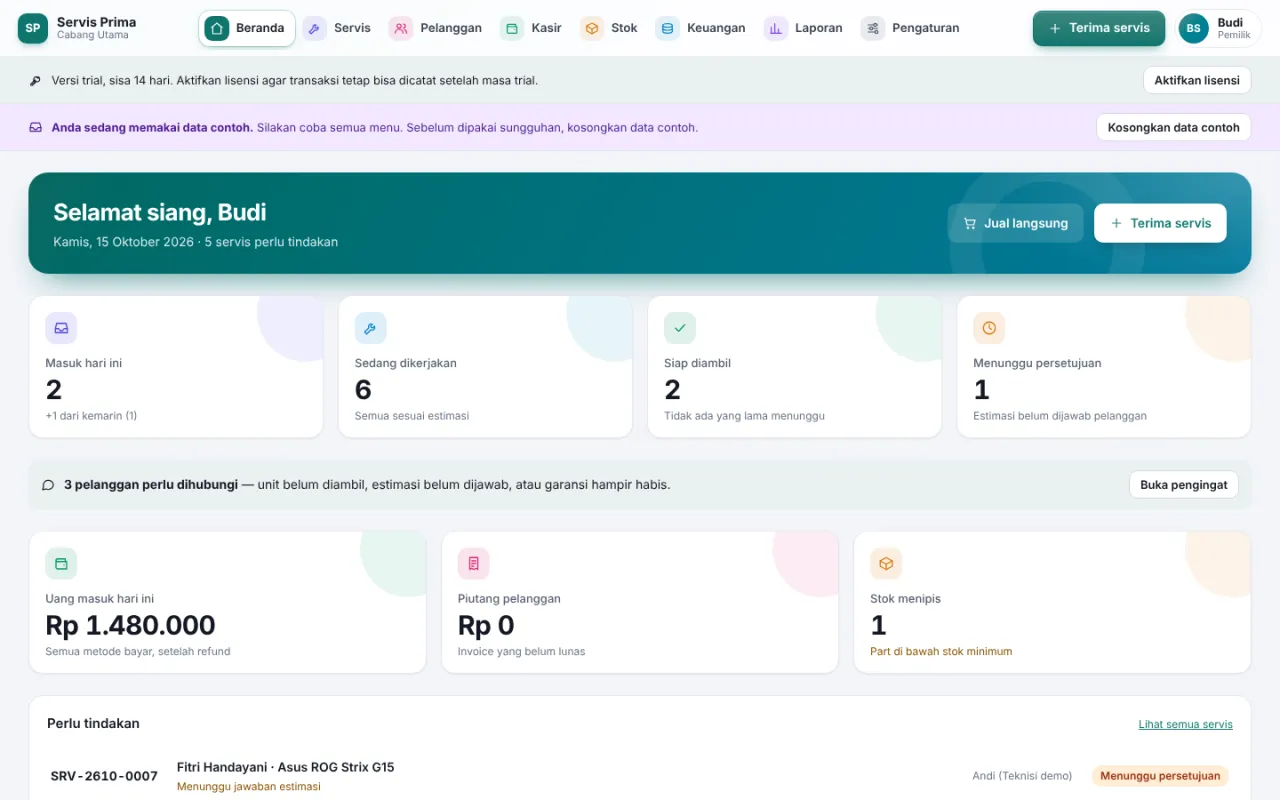1280x800 pixels.
Task: Click the Rp 1.480.000 amount
Action: [x=130, y=625]
